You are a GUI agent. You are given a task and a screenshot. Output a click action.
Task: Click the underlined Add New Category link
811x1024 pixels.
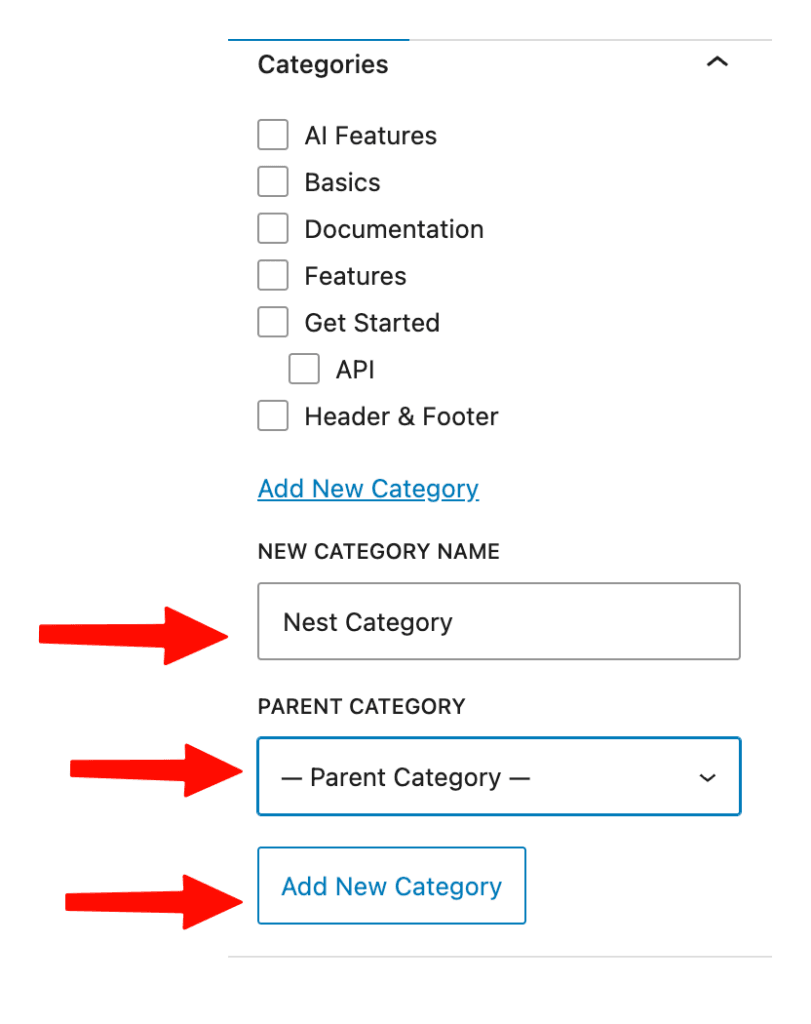[x=368, y=489]
